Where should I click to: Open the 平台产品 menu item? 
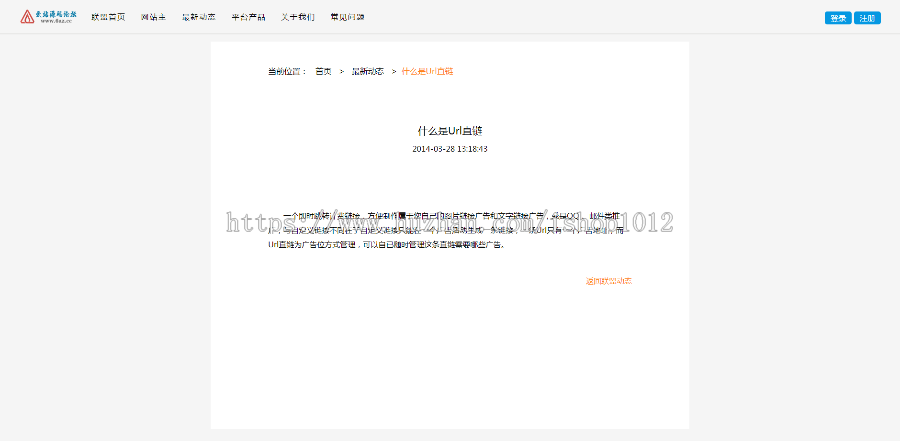tap(248, 18)
